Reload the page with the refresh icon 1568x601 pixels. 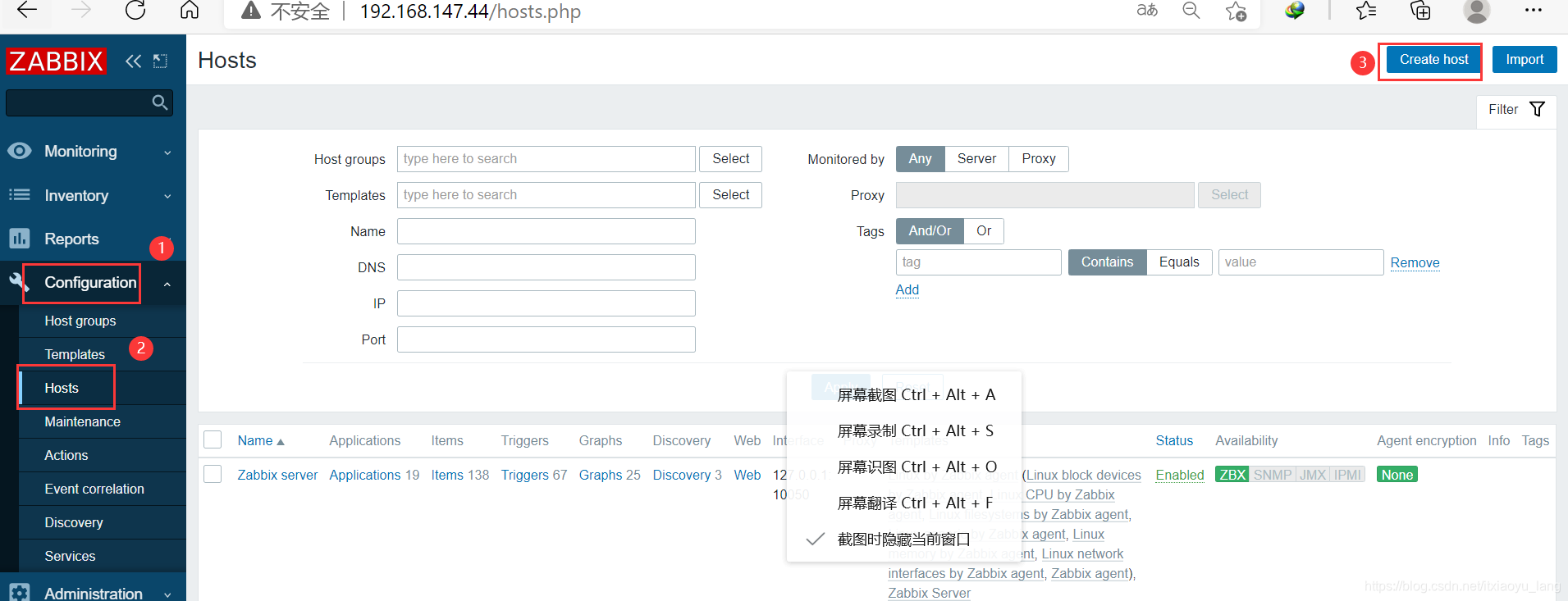click(x=135, y=10)
